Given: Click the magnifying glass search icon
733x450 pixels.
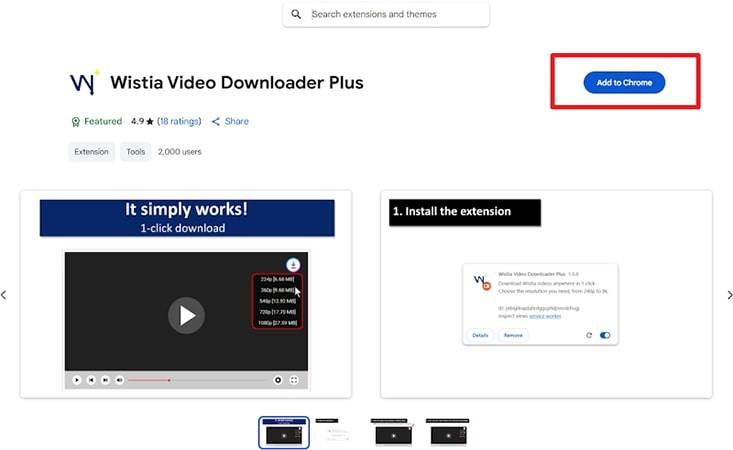Looking at the screenshot, I should click(x=296, y=14).
